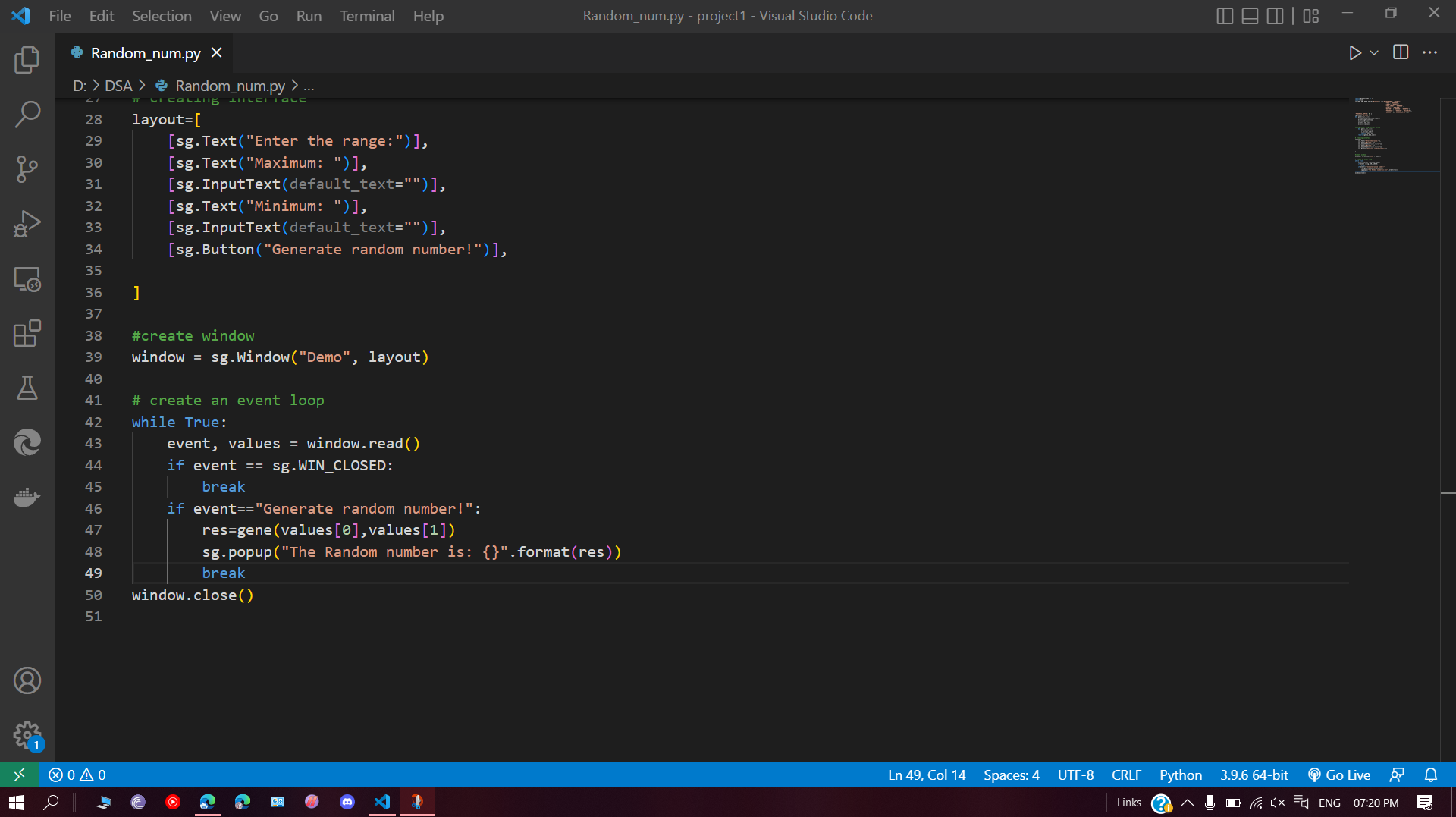Open the Windows Start menu
Image resolution: width=1456 pixels, height=817 pixels.
17,802
